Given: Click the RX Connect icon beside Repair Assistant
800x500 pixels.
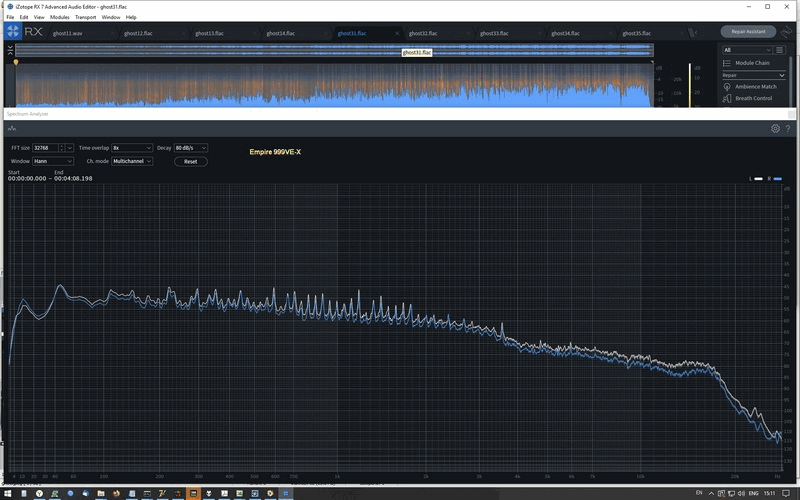Looking at the screenshot, I should coord(786,32).
